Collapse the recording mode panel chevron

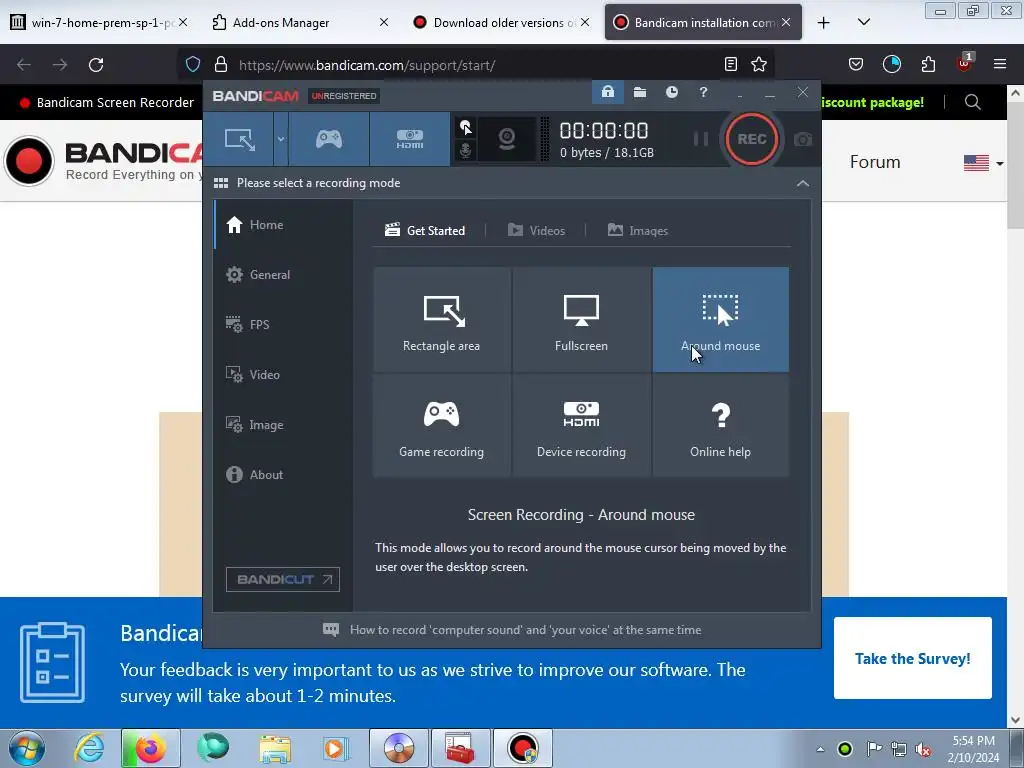[803, 184]
